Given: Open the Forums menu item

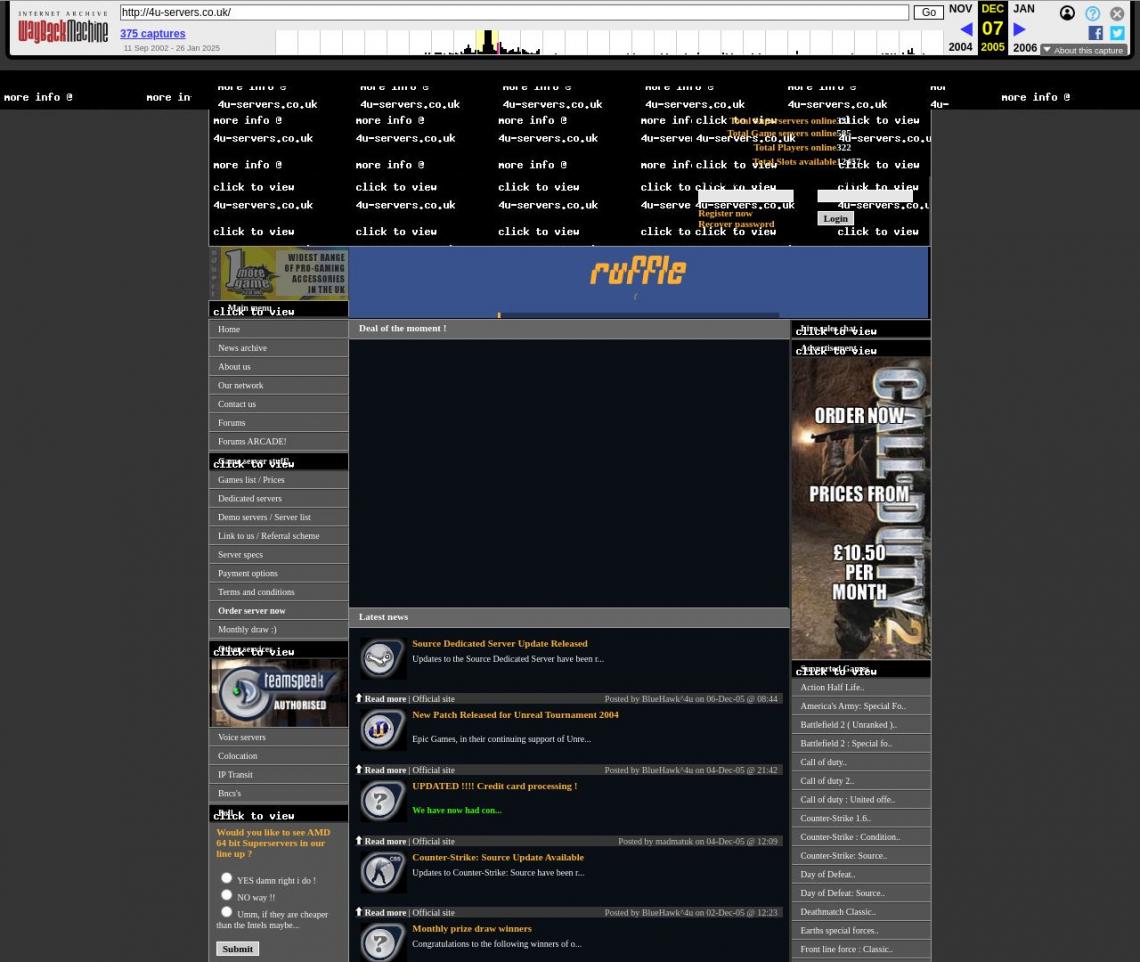Looking at the screenshot, I should [x=278, y=423].
